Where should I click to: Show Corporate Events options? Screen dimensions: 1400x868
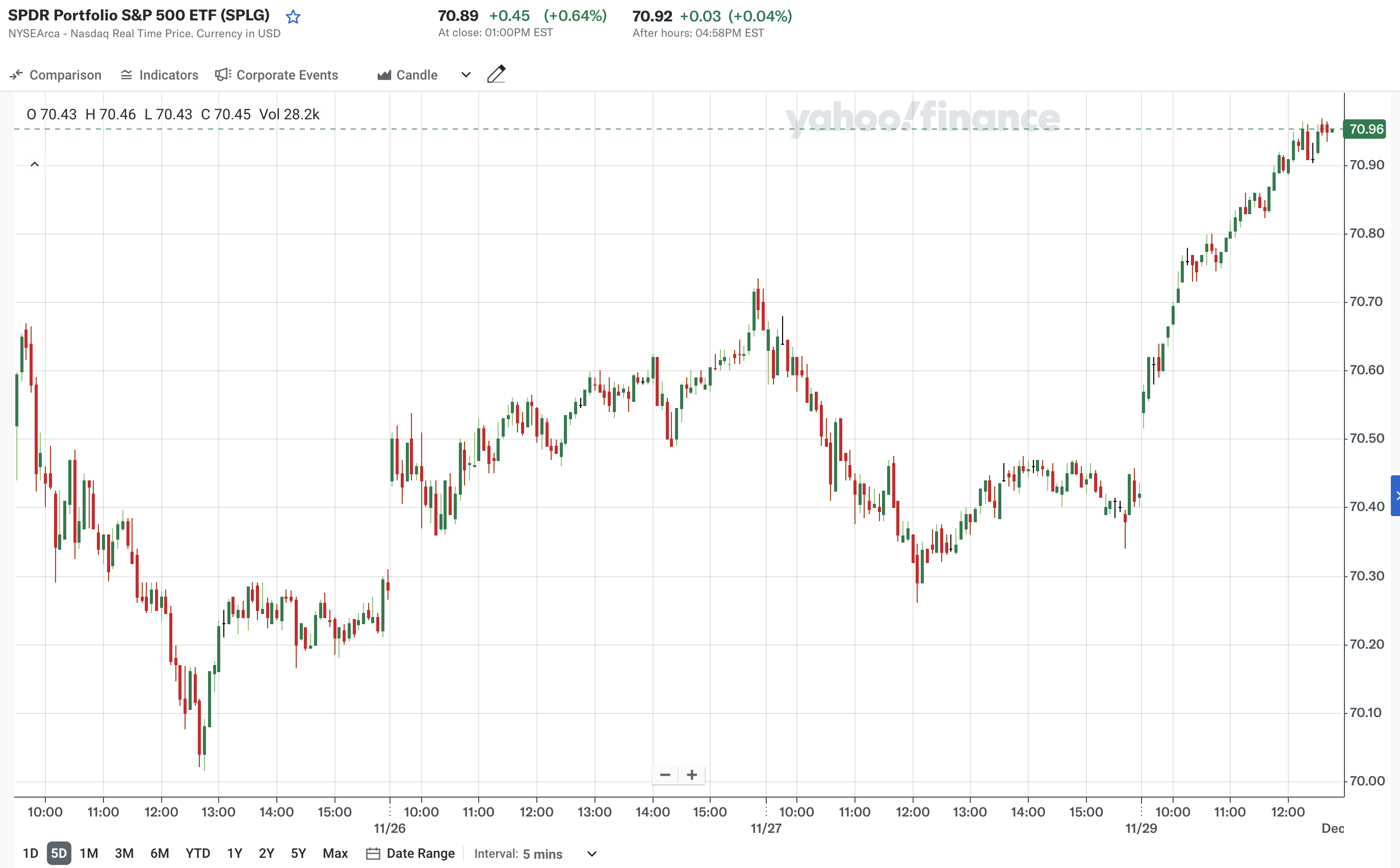tap(276, 75)
